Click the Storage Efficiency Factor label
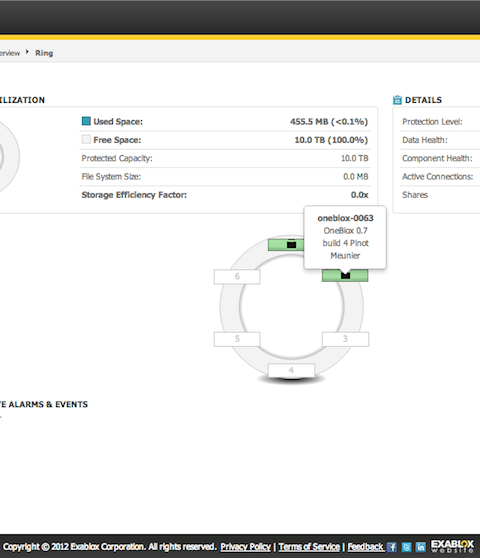 coord(134,195)
